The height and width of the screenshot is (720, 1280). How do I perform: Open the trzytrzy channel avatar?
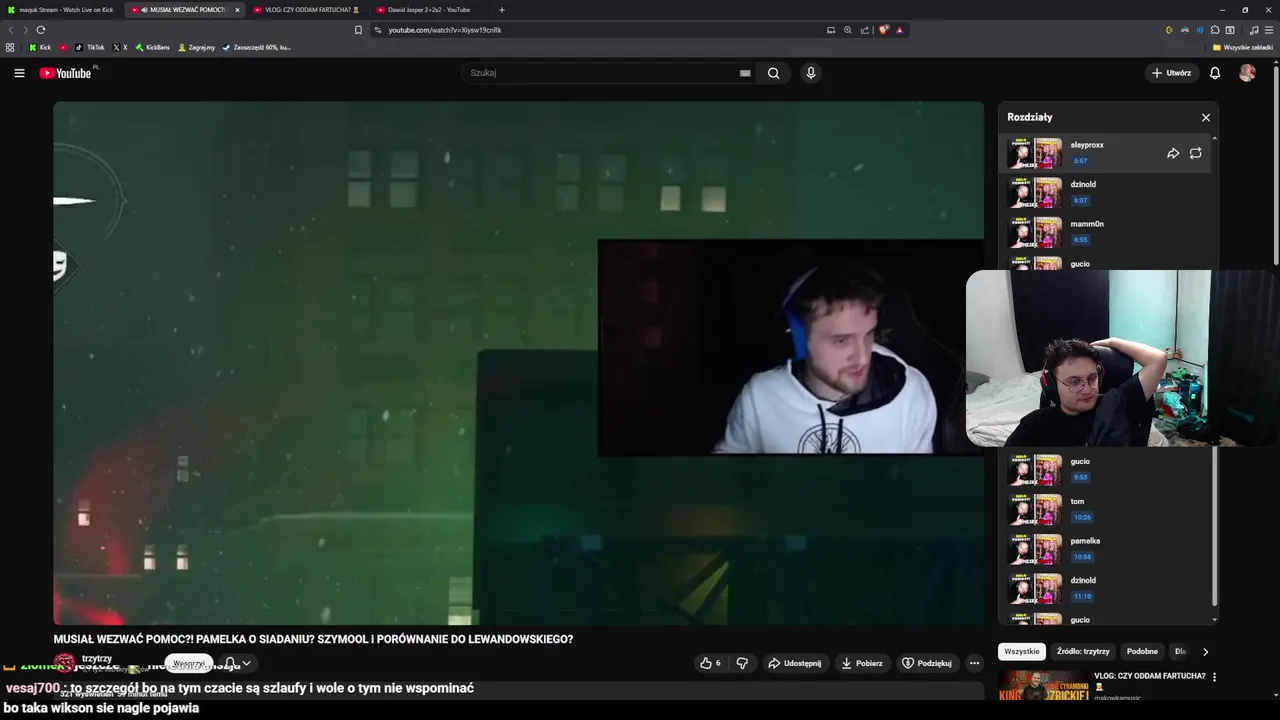pyautogui.click(x=64, y=663)
